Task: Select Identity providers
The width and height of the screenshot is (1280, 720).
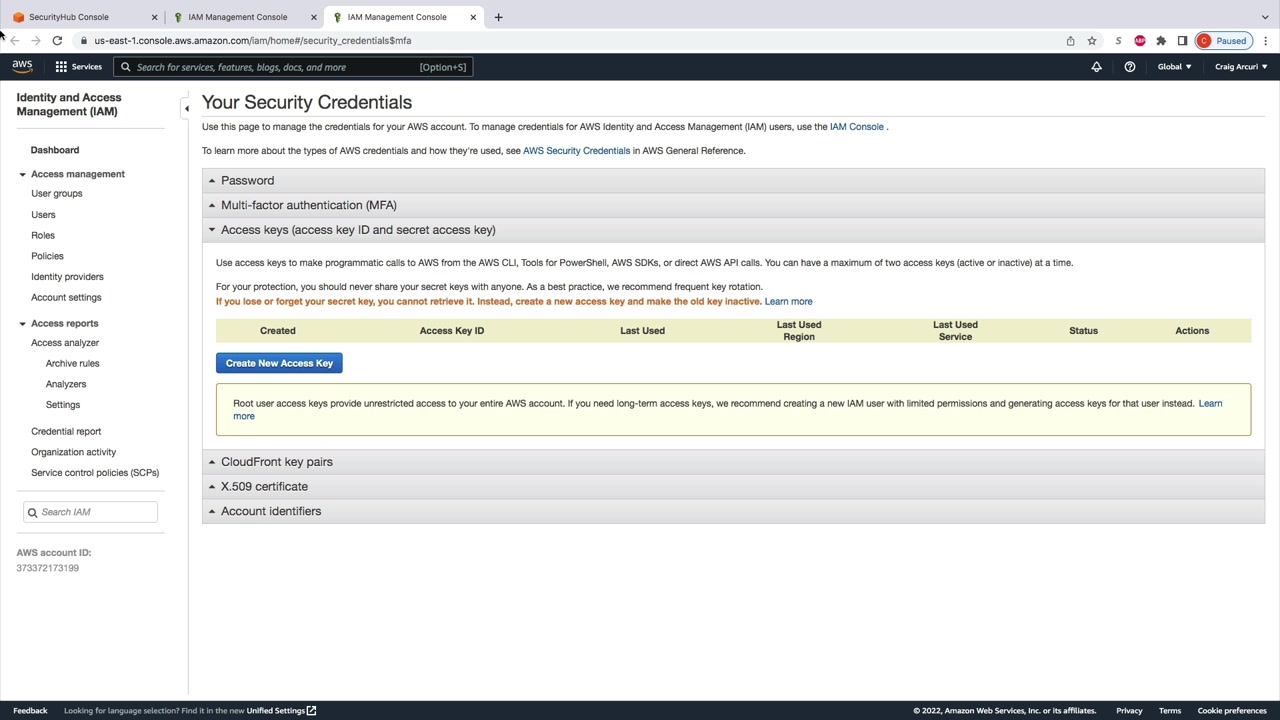Action: 67,277
